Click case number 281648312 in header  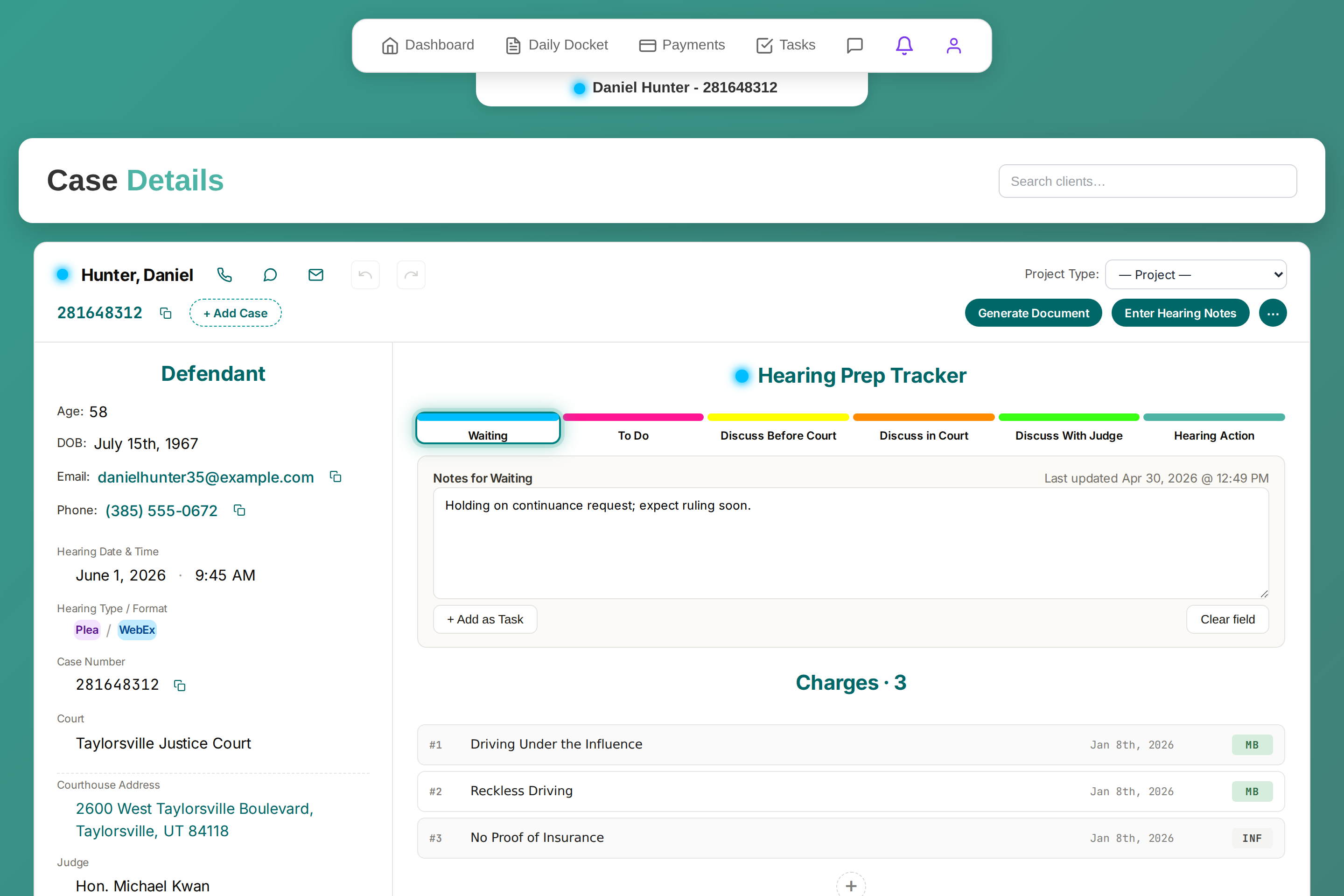coord(99,313)
